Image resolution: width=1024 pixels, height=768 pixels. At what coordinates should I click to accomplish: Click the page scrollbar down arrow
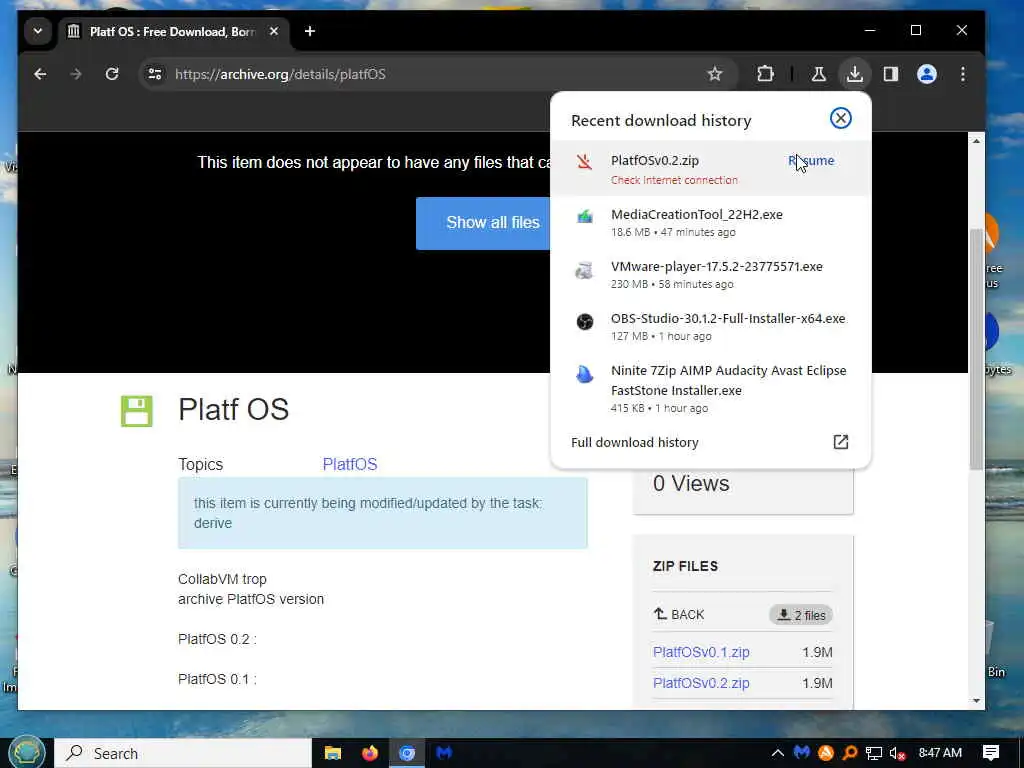coord(976,700)
